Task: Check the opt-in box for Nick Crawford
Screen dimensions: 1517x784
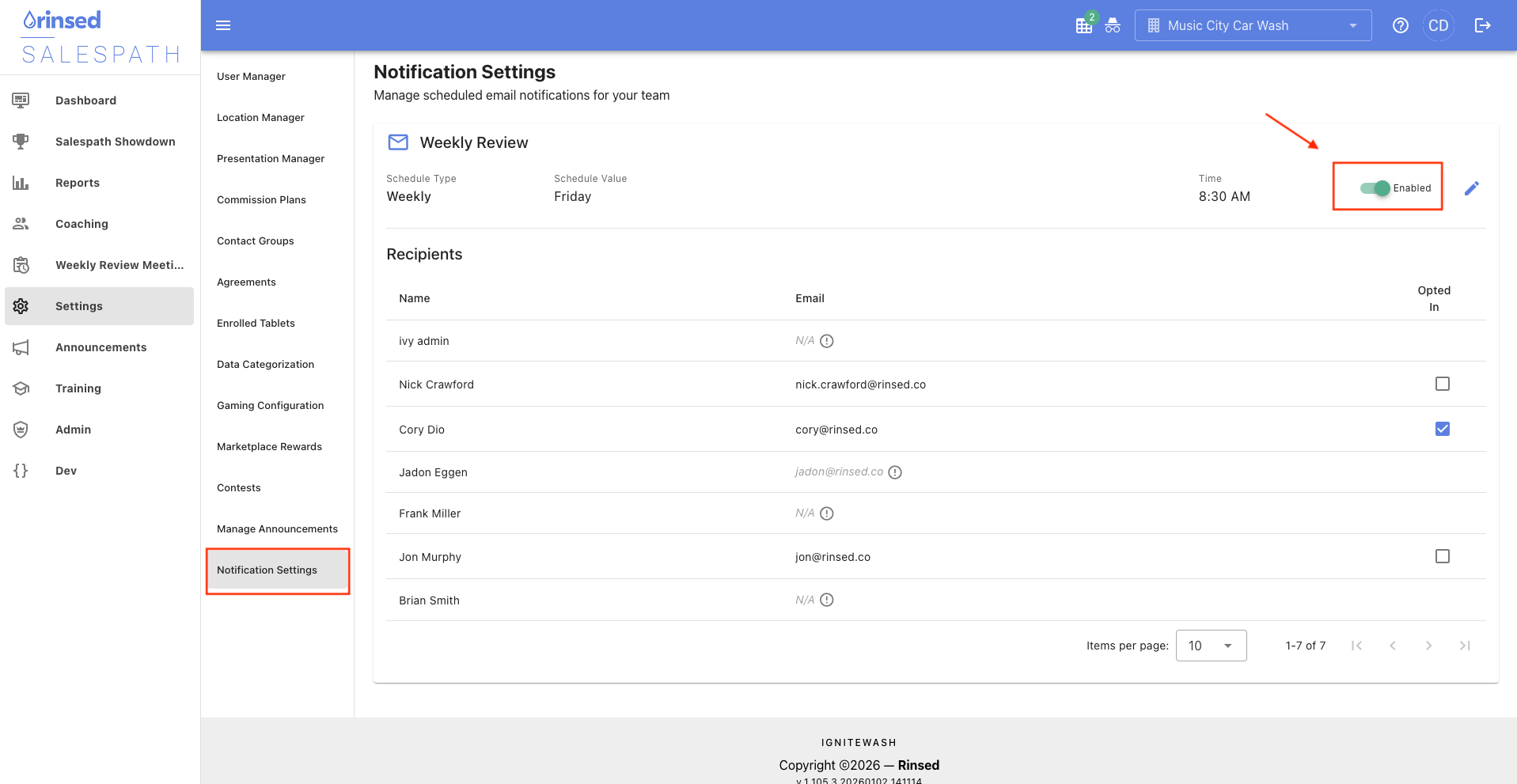Action: point(1443,384)
